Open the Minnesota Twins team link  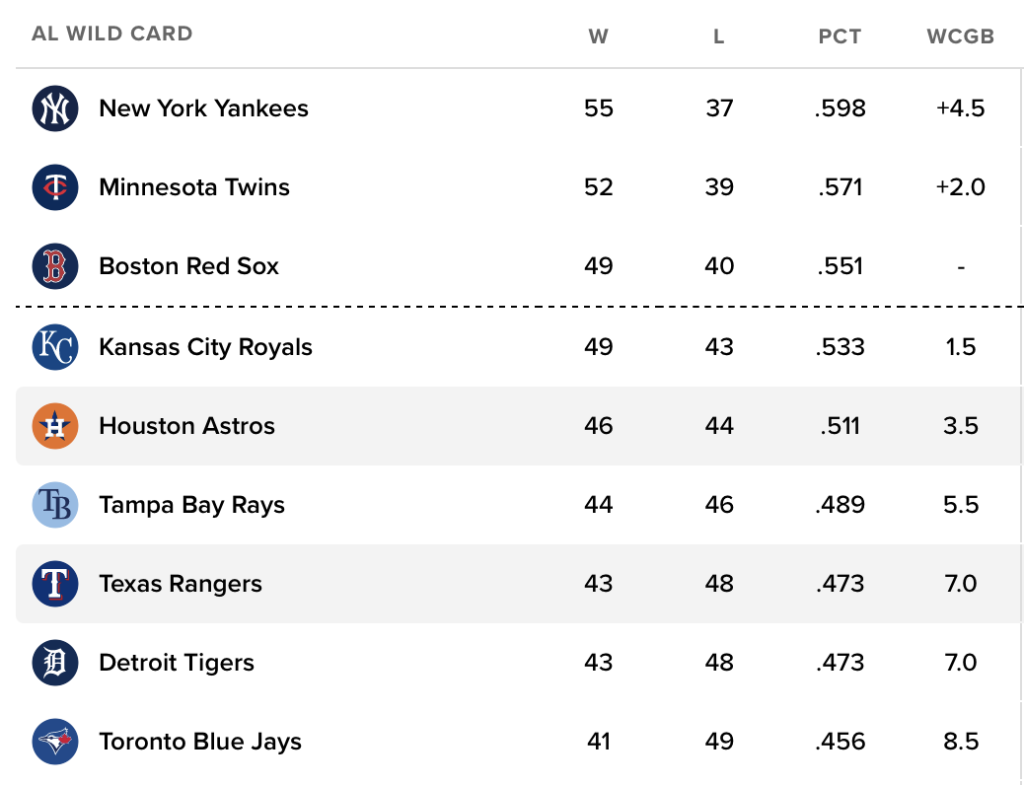(194, 187)
